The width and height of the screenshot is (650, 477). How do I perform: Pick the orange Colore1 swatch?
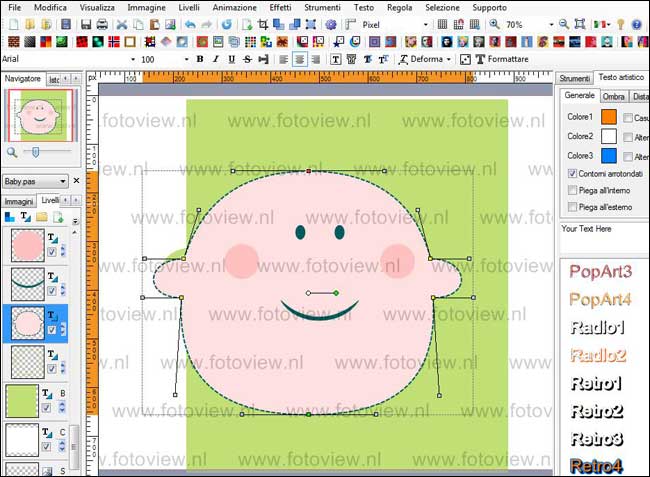click(x=607, y=117)
